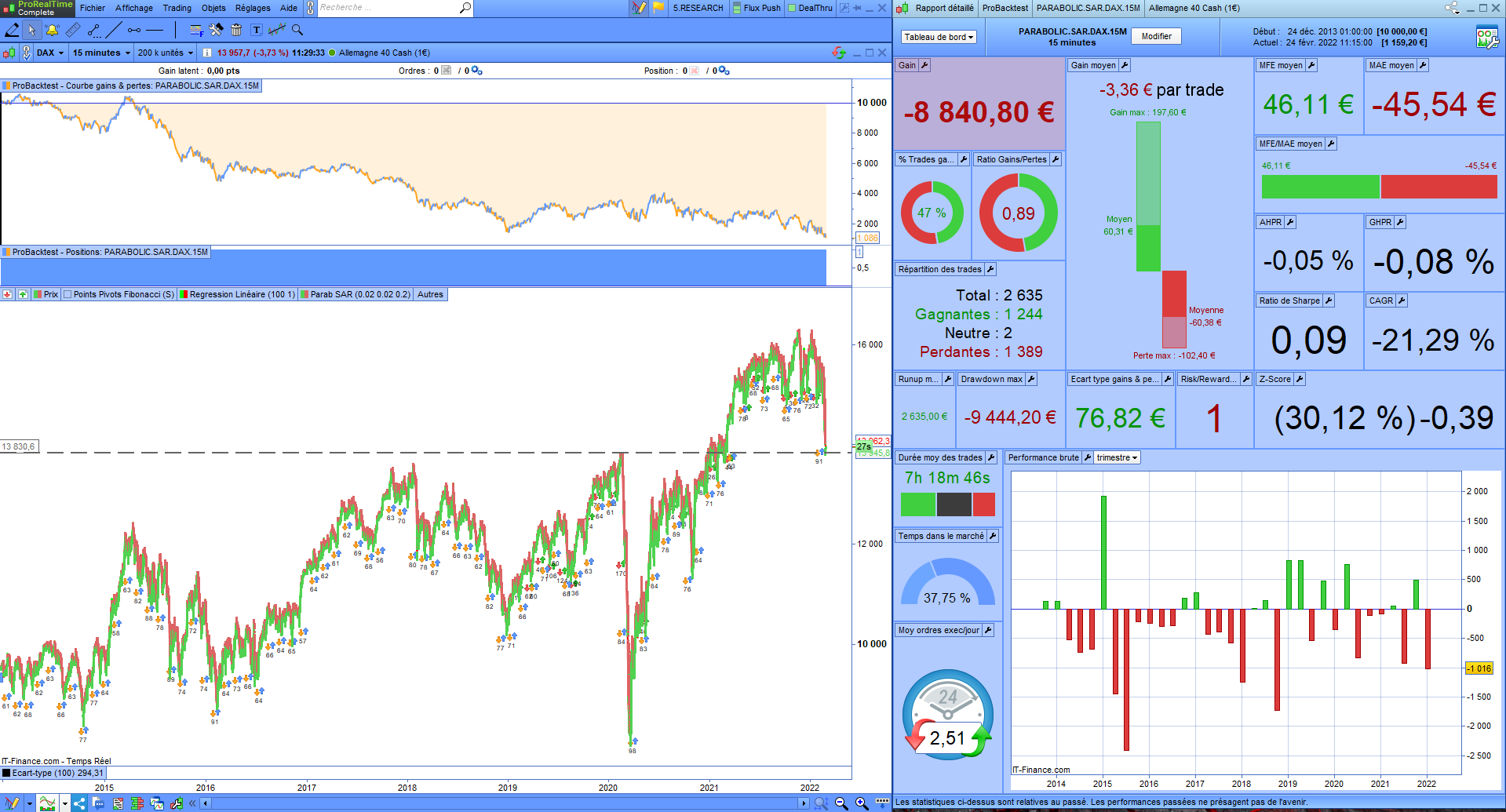The height and width of the screenshot is (812, 1506).
Task: Open Gain moyen wrench settings
Action: coord(1125,65)
